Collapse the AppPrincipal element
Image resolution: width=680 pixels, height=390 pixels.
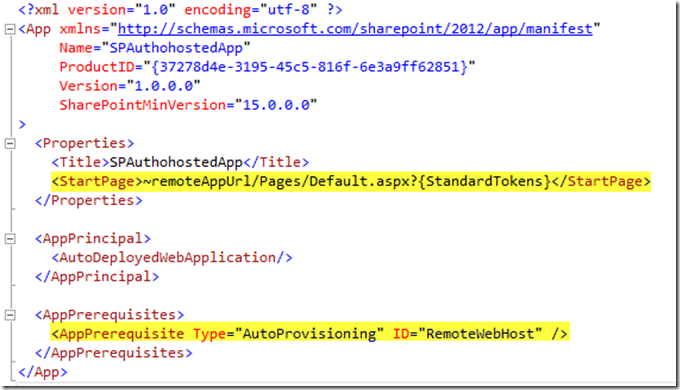10,239
